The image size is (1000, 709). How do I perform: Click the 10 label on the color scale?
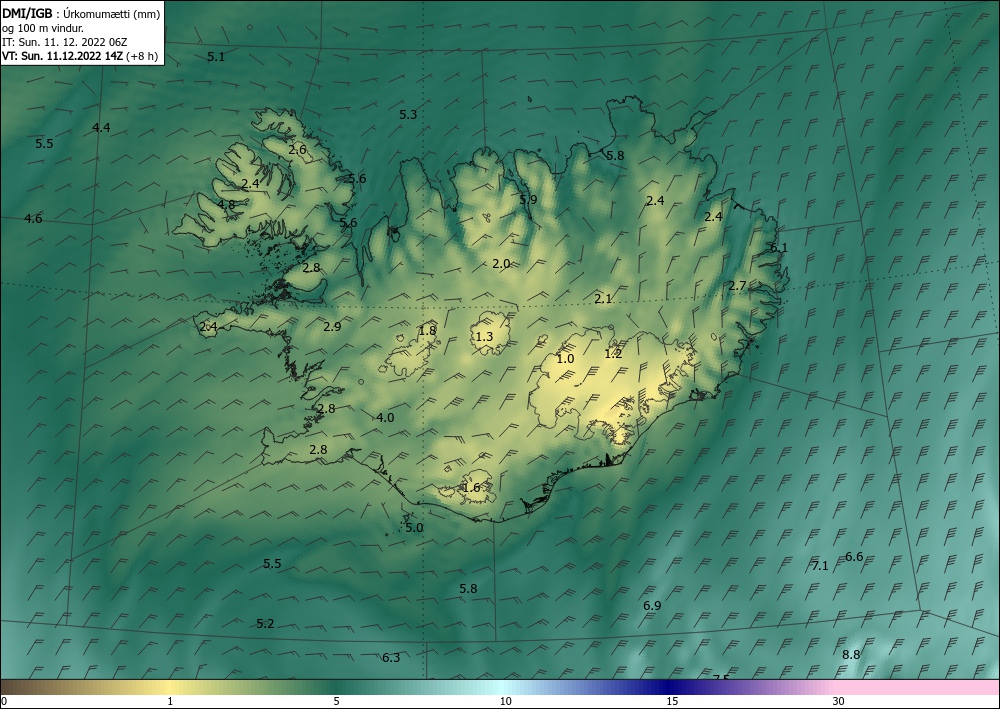pos(505,702)
